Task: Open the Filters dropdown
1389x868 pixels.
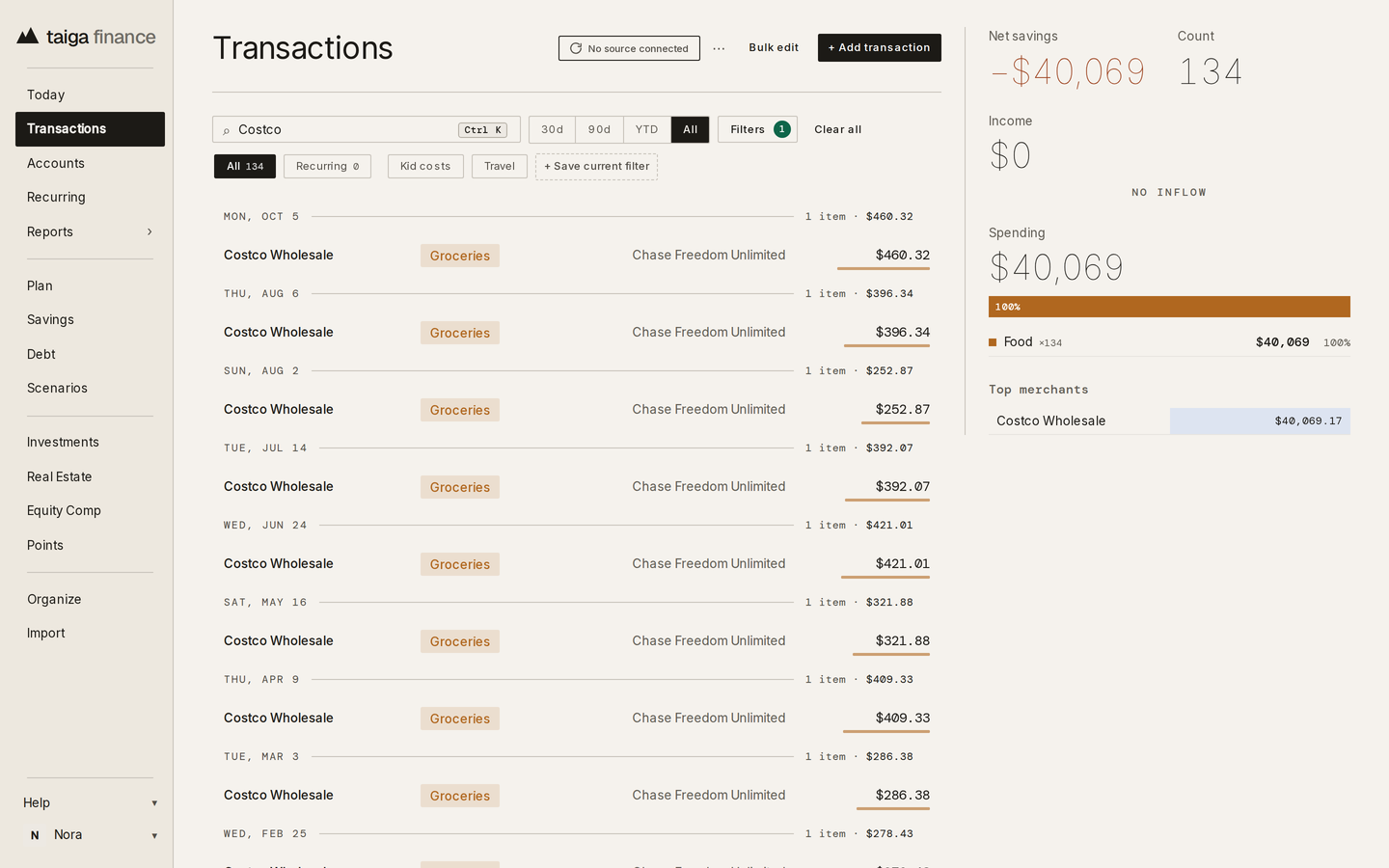Action: pyautogui.click(x=757, y=129)
